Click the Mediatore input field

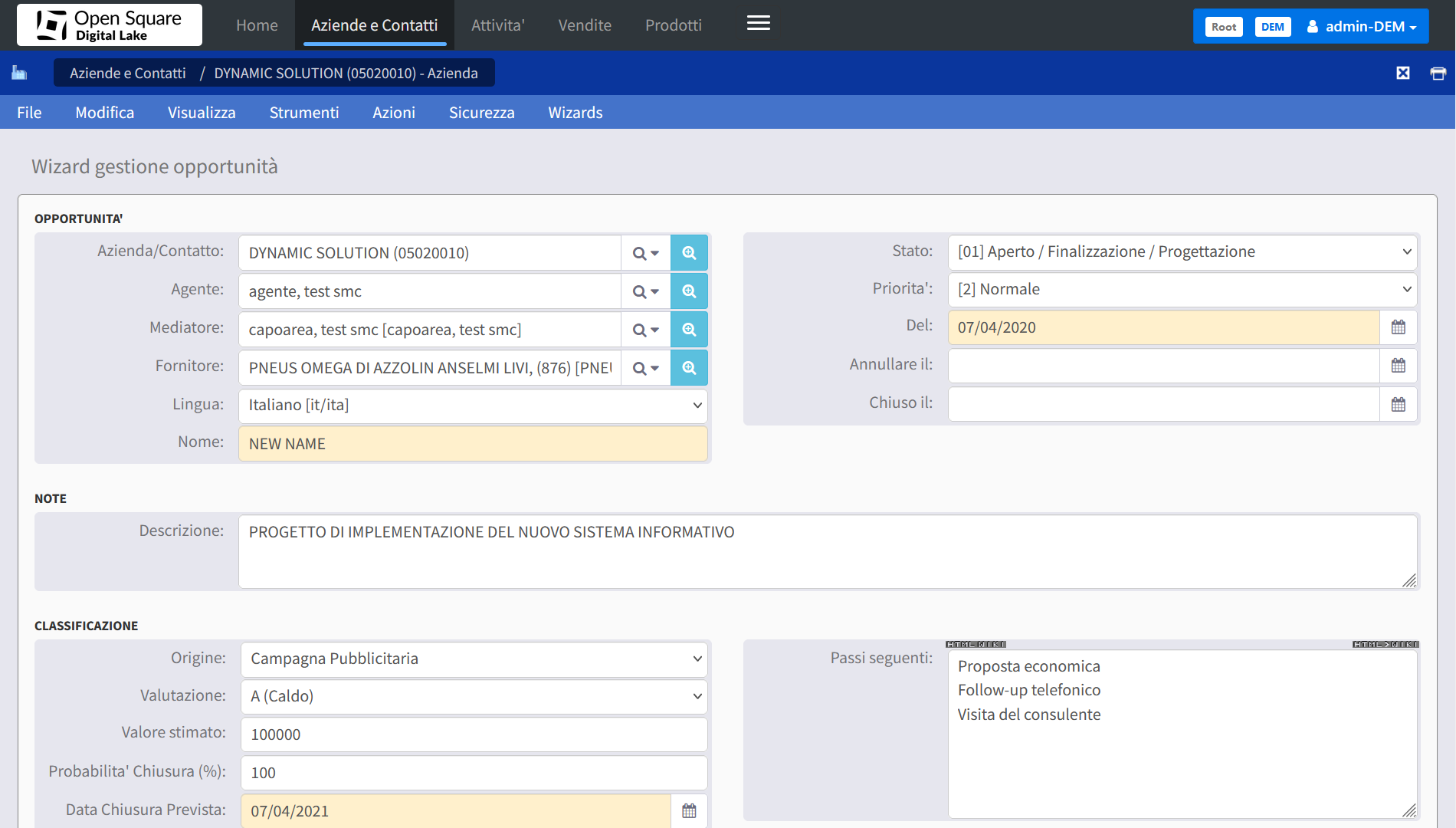click(x=430, y=330)
